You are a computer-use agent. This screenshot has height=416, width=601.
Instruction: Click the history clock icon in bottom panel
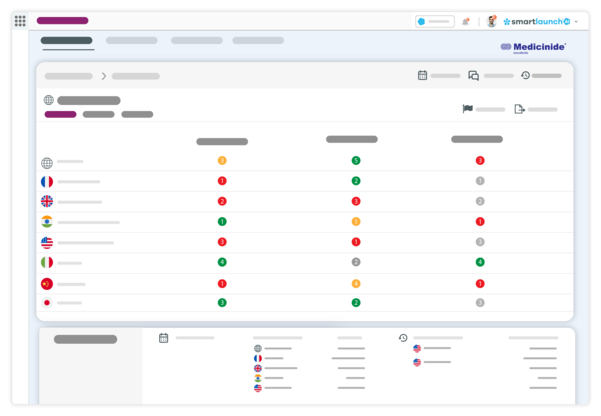click(x=403, y=338)
